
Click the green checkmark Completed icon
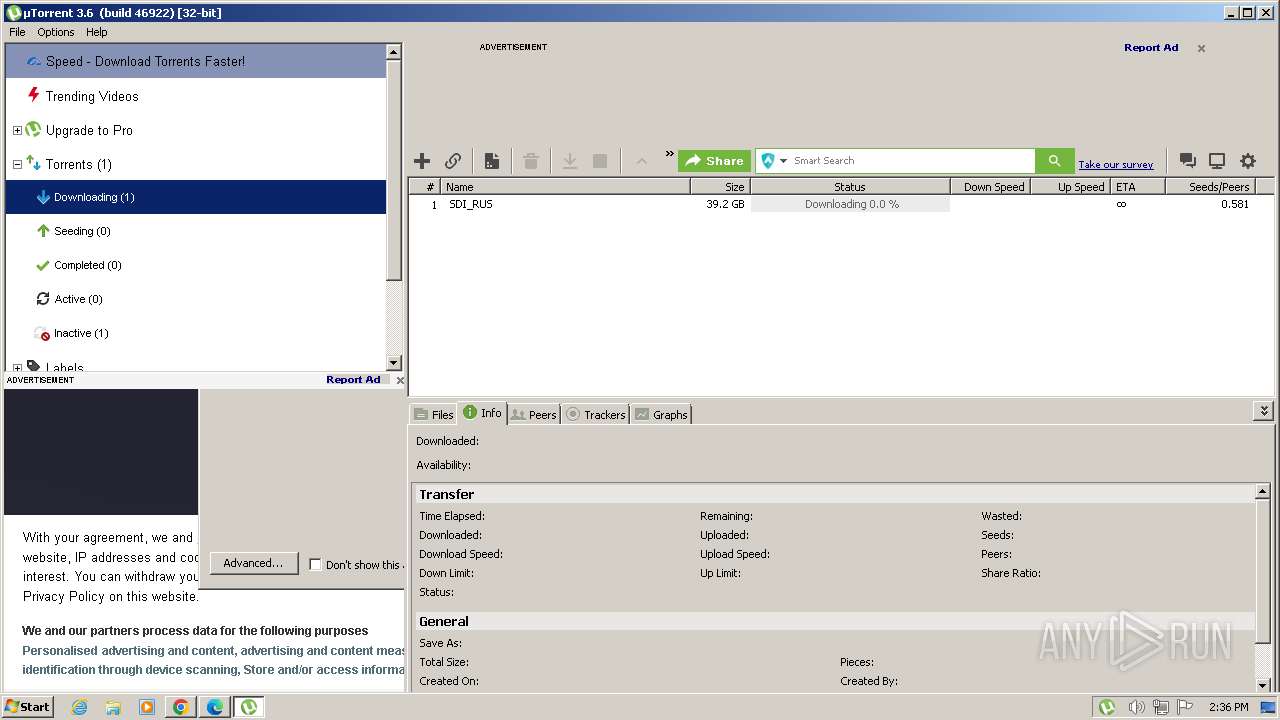coord(43,265)
